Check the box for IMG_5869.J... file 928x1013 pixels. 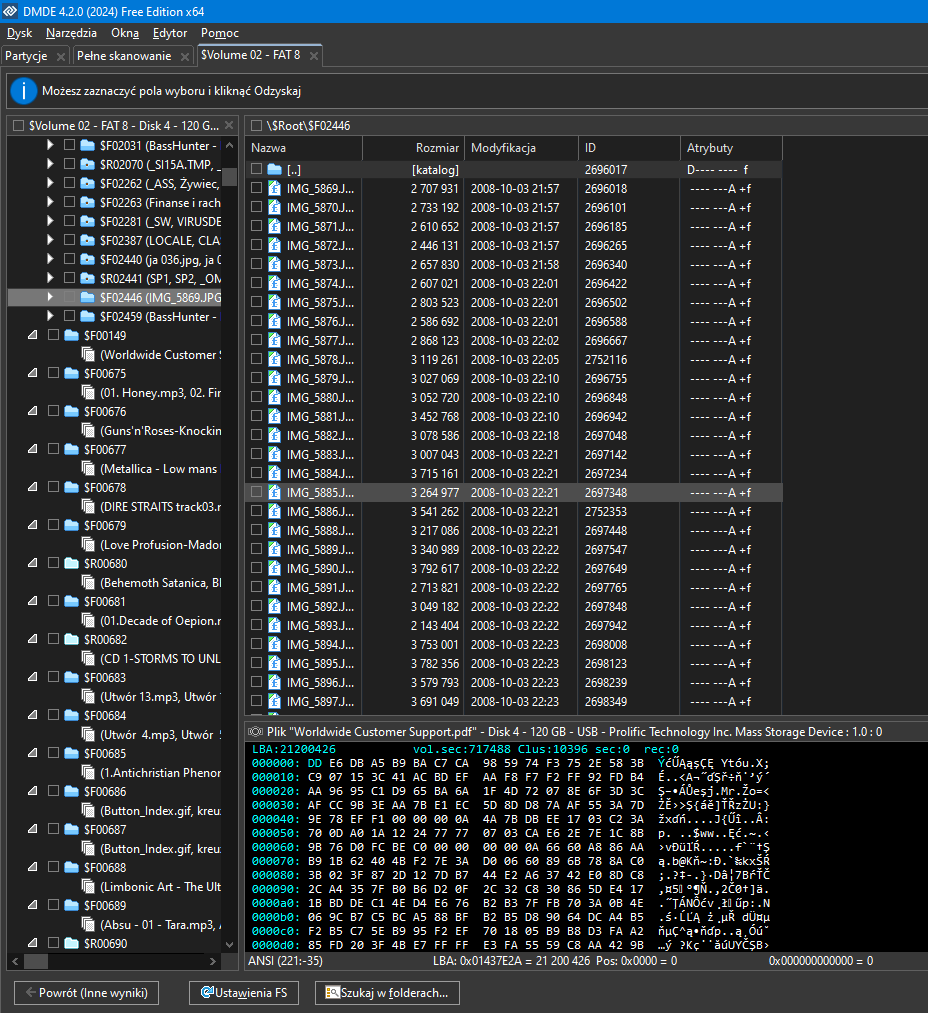257,188
